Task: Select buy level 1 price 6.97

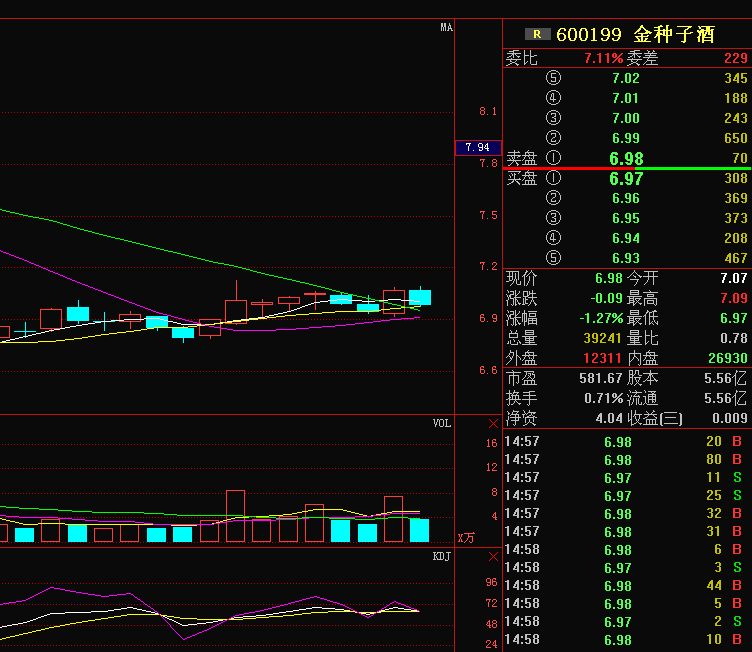Action: [626, 179]
